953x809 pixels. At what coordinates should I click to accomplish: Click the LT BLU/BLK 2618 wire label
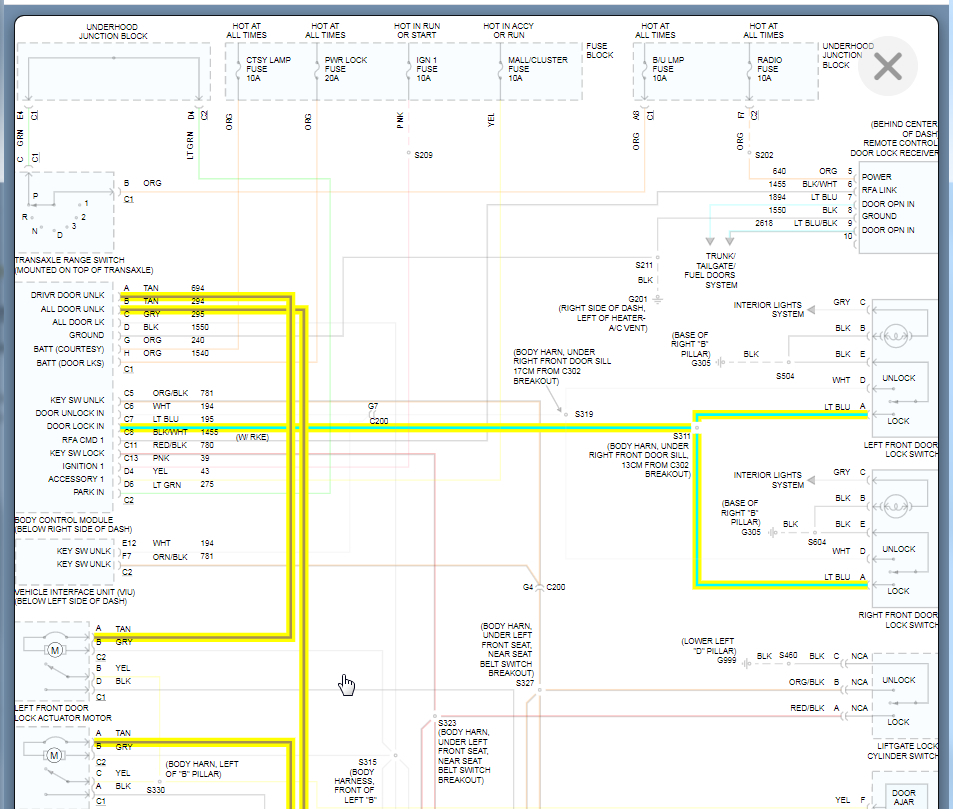[797, 223]
